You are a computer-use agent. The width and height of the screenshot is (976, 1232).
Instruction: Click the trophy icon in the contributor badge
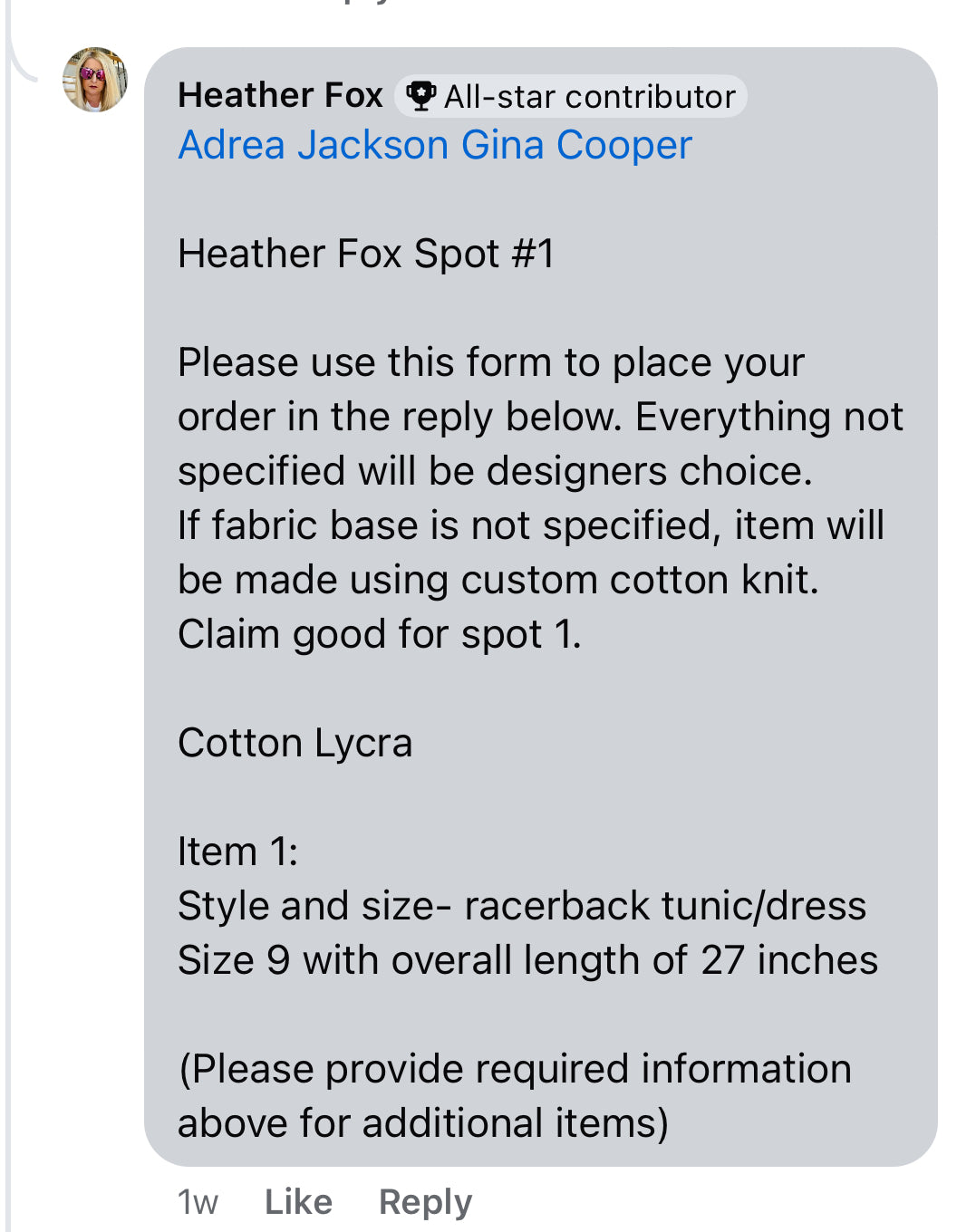pyautogui.click(x=420, y=96)
